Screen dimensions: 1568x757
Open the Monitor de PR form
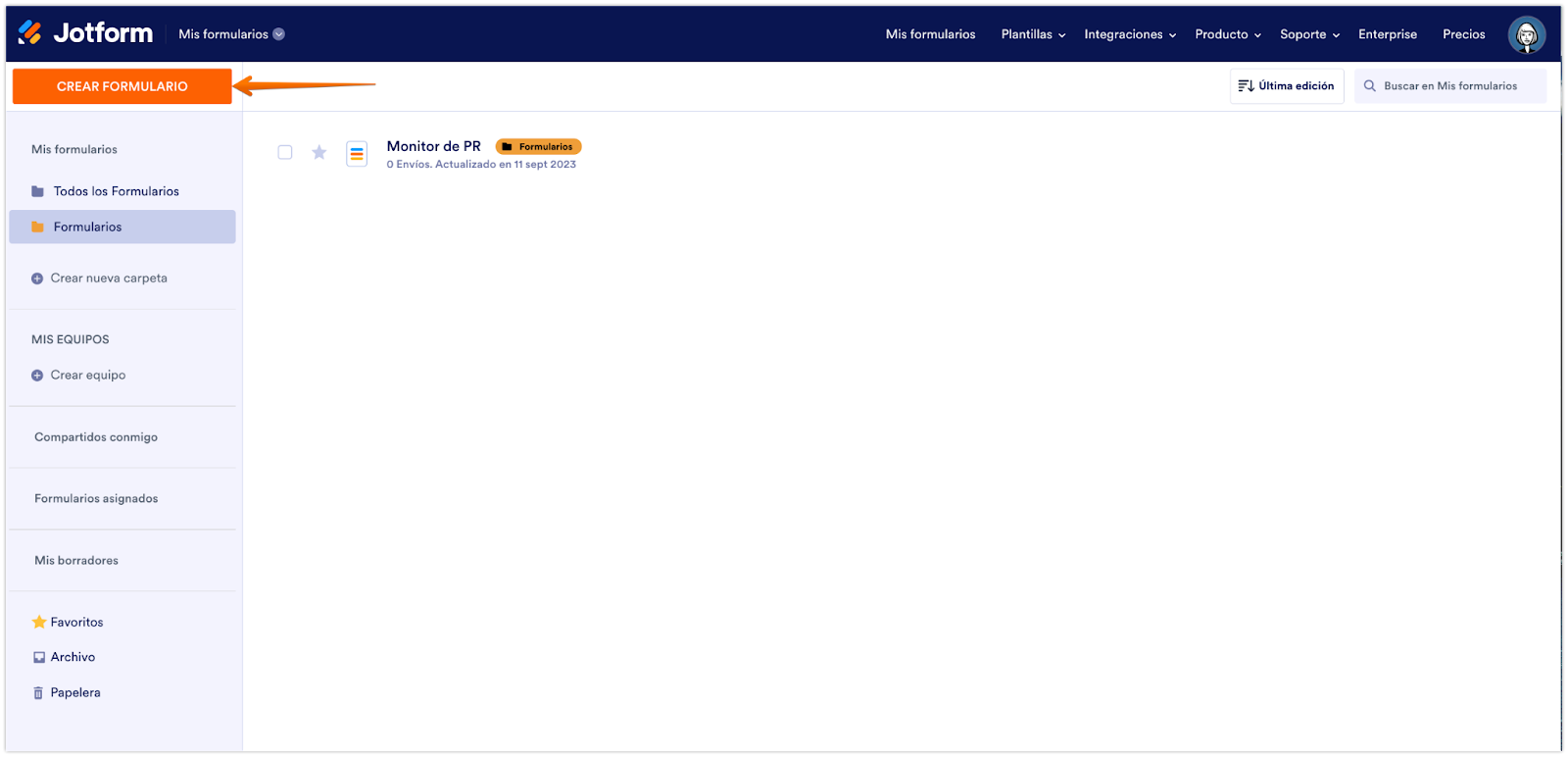click(x=433, y=146)
